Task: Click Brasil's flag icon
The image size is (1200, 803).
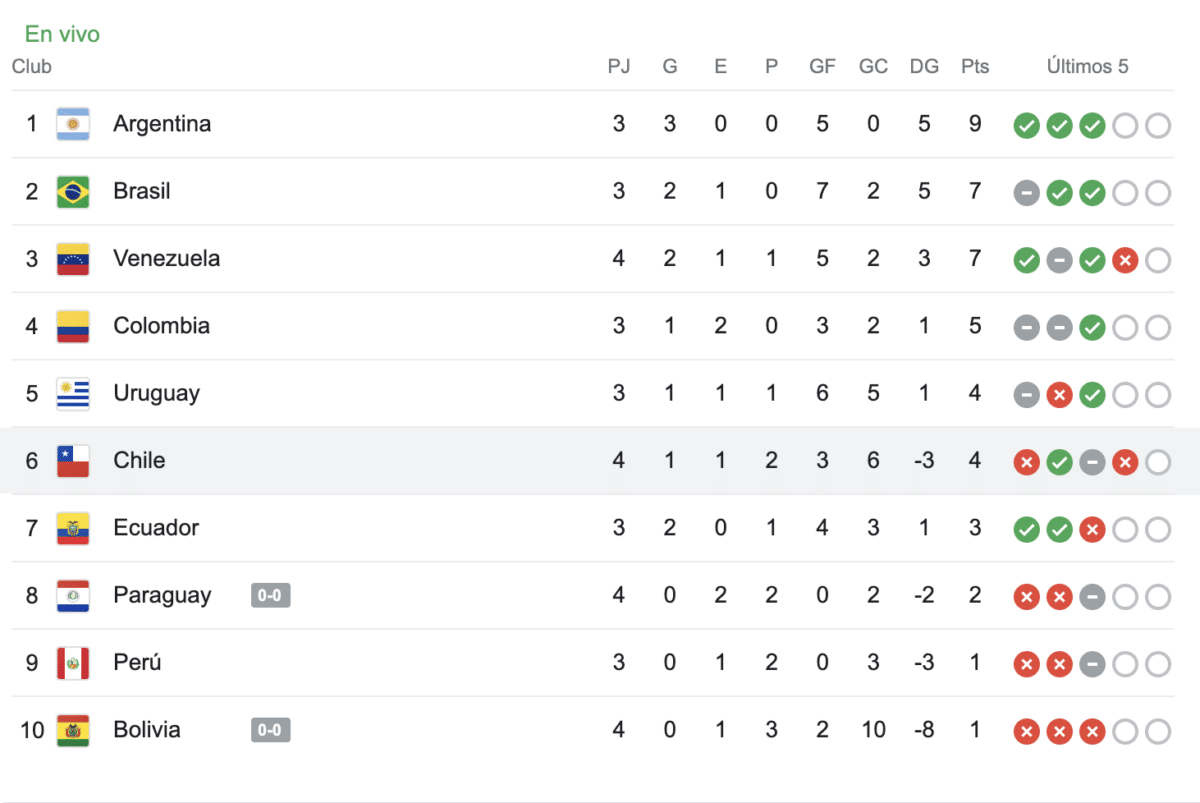Action: 72,191
